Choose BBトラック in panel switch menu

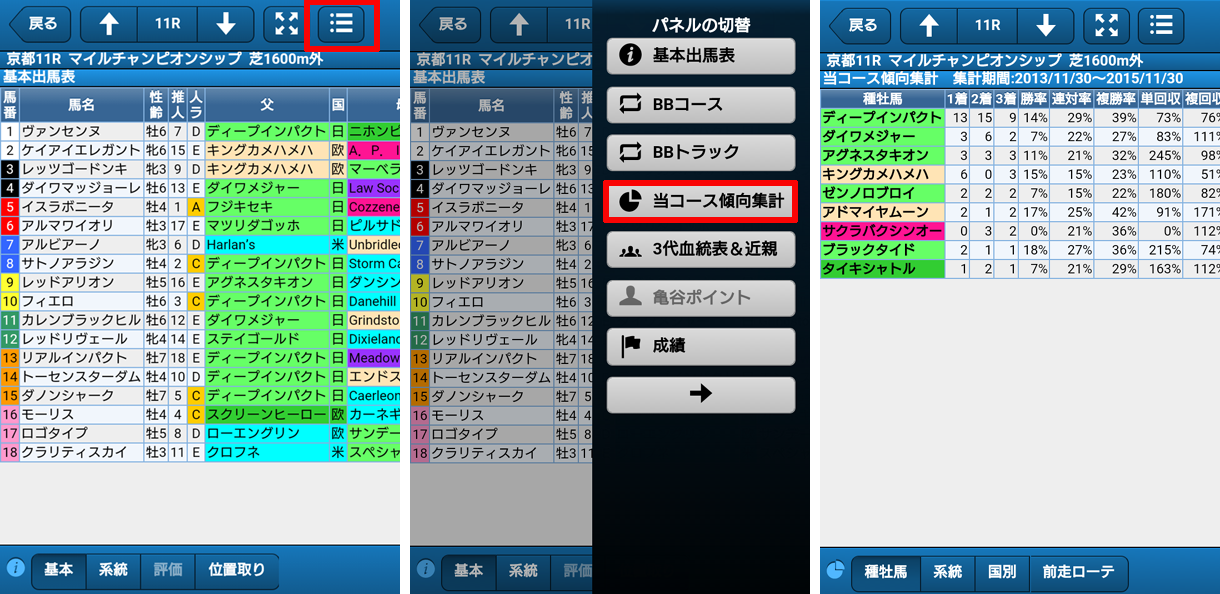(x=700, y=152)
